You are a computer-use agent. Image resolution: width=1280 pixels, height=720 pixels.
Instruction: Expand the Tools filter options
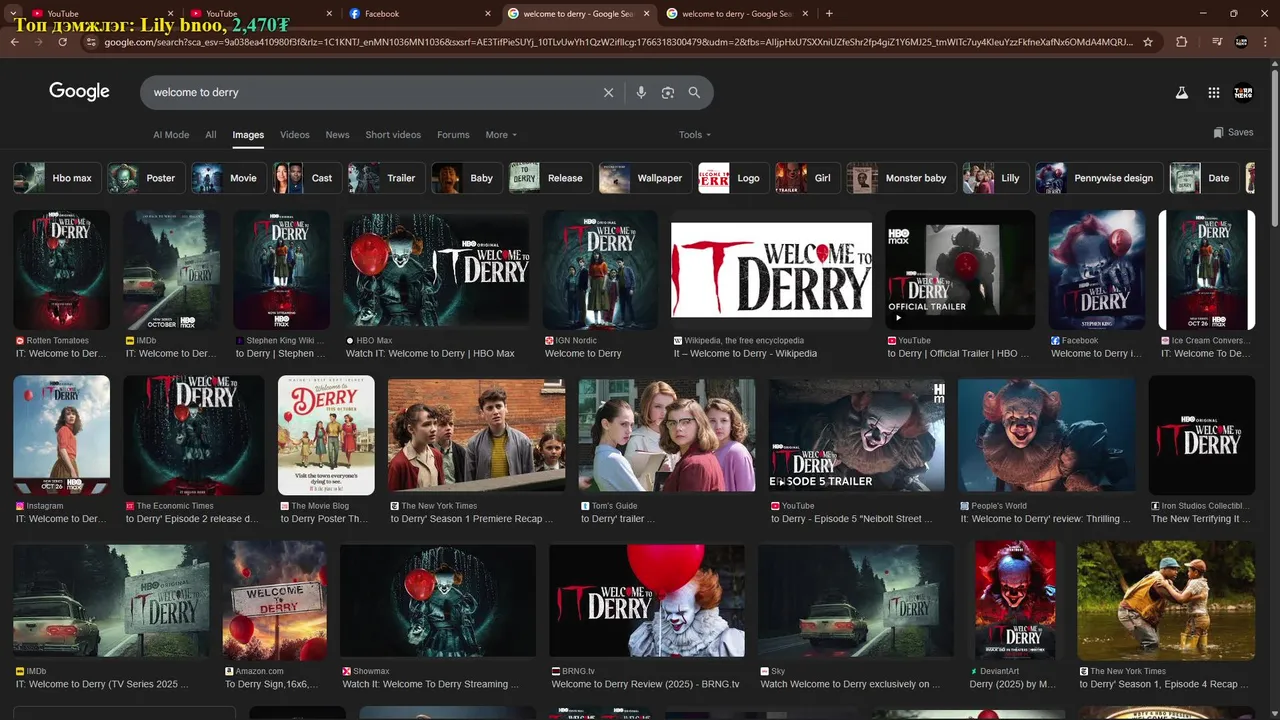(x=695, y=135)
